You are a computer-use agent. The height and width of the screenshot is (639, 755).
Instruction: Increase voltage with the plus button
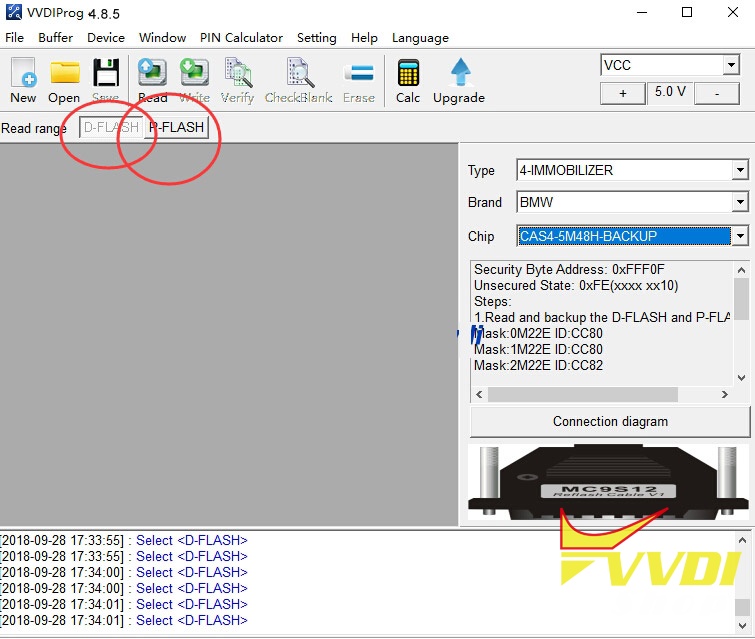tap(623, 93)
